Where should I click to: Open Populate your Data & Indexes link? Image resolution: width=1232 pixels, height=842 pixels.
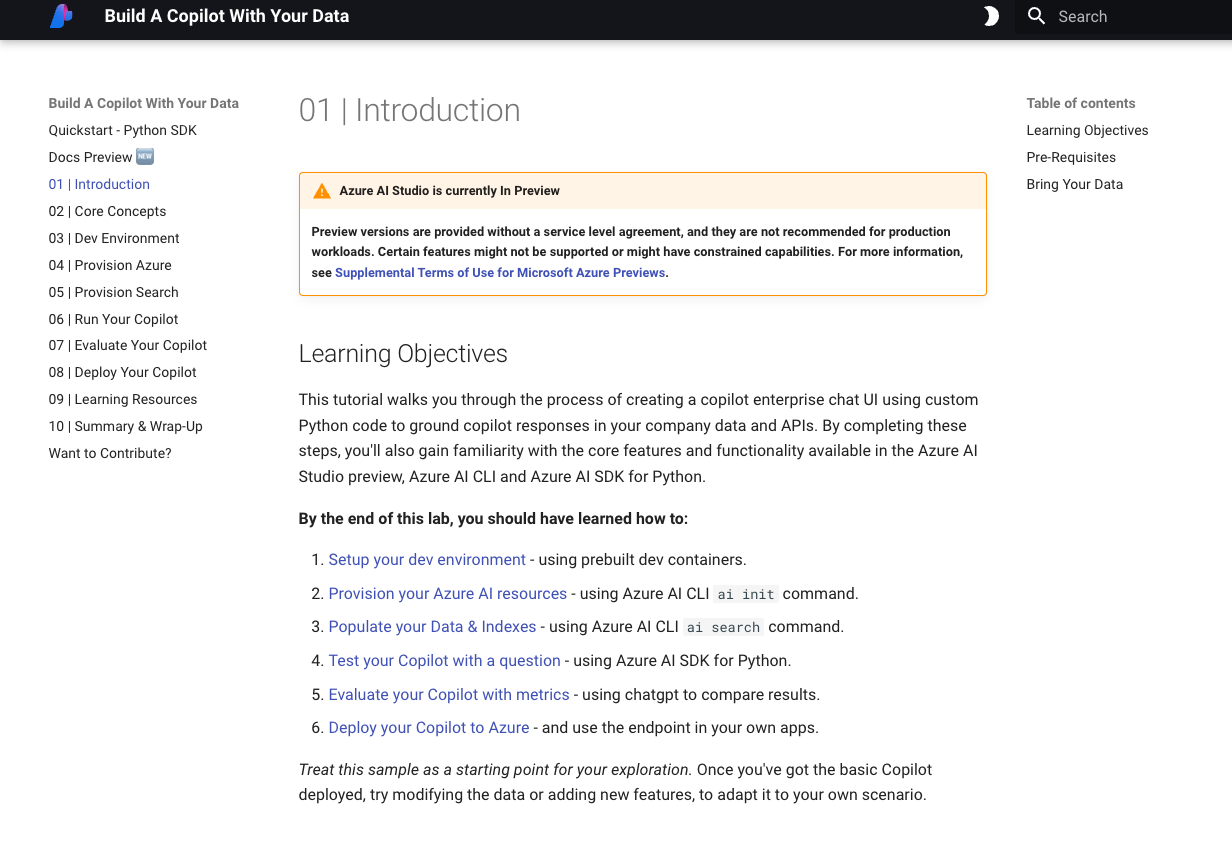433,627
